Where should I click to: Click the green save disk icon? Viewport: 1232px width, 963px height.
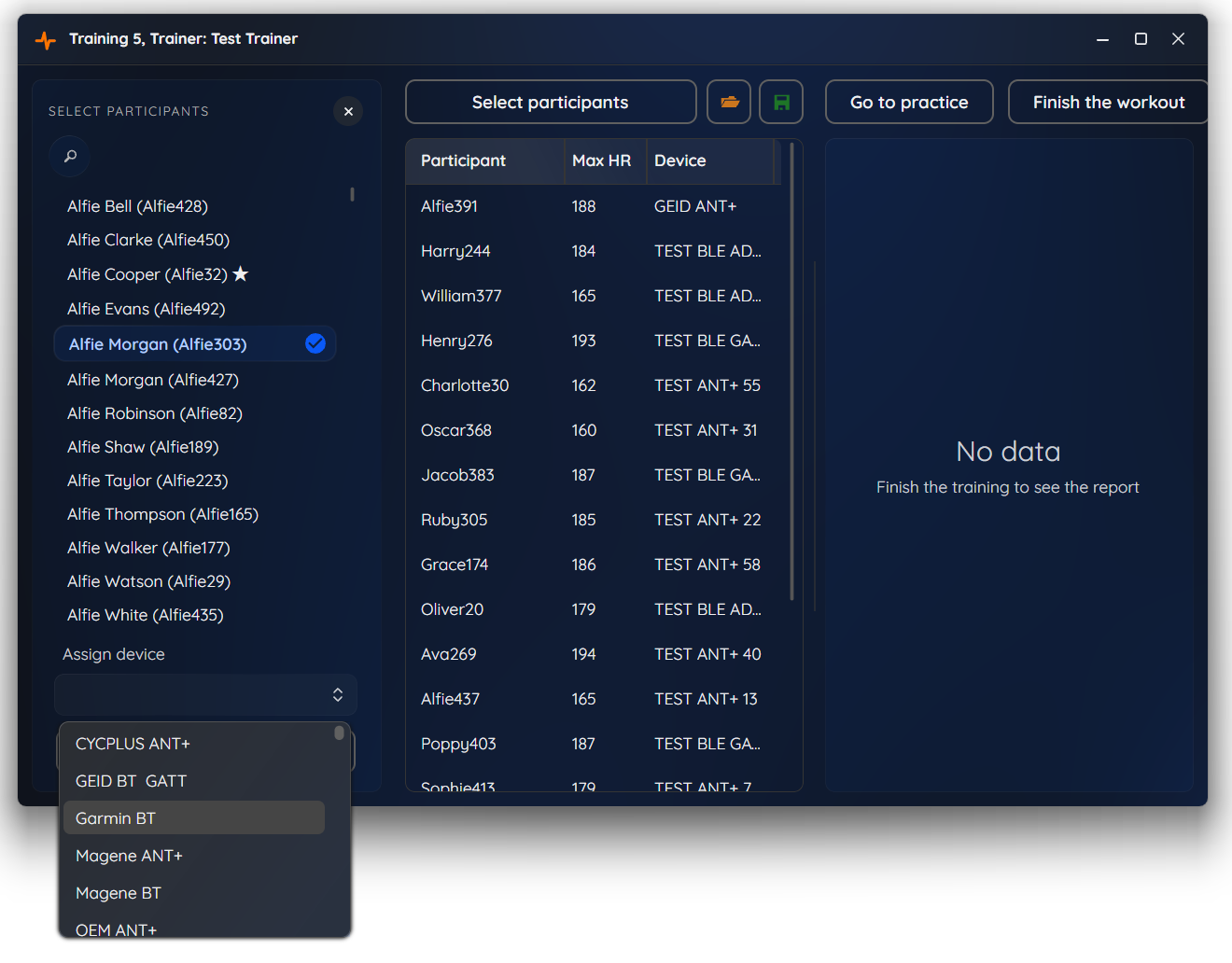(781, 102)
